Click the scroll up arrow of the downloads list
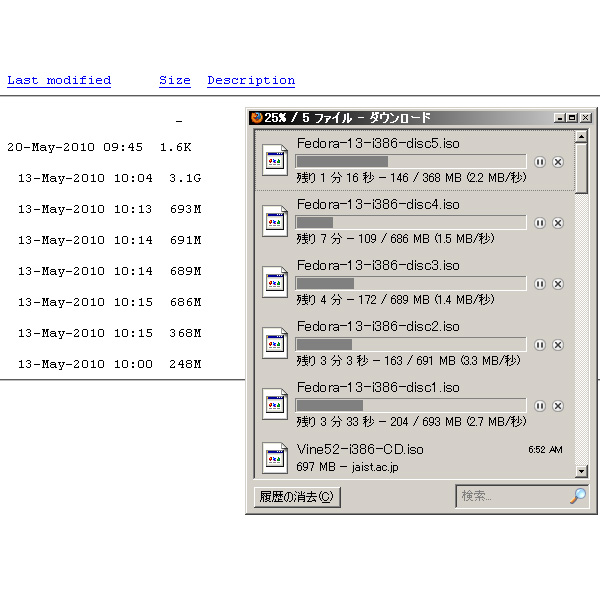600x600 pixels. [x=581, y=137]
